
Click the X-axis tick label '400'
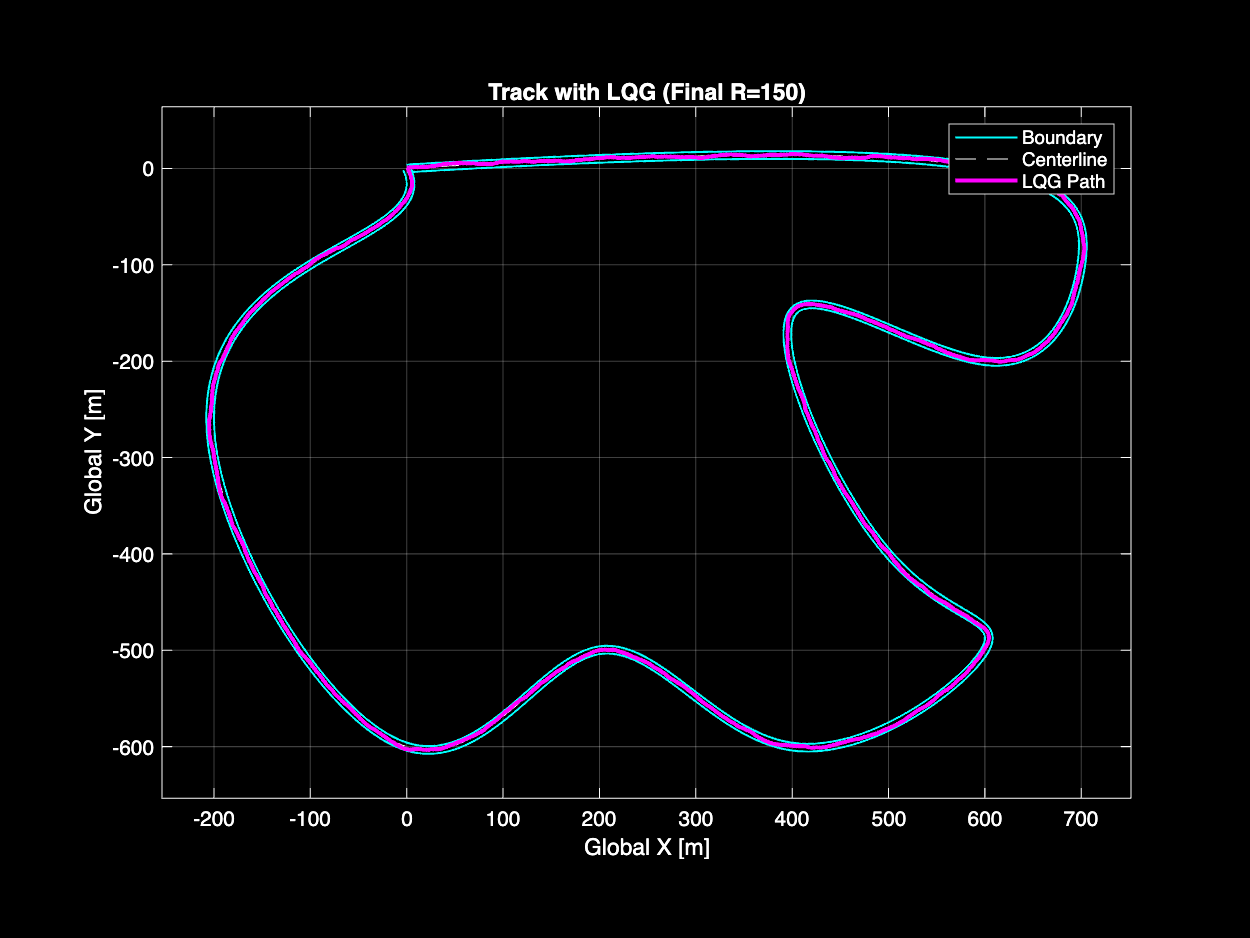792,820
